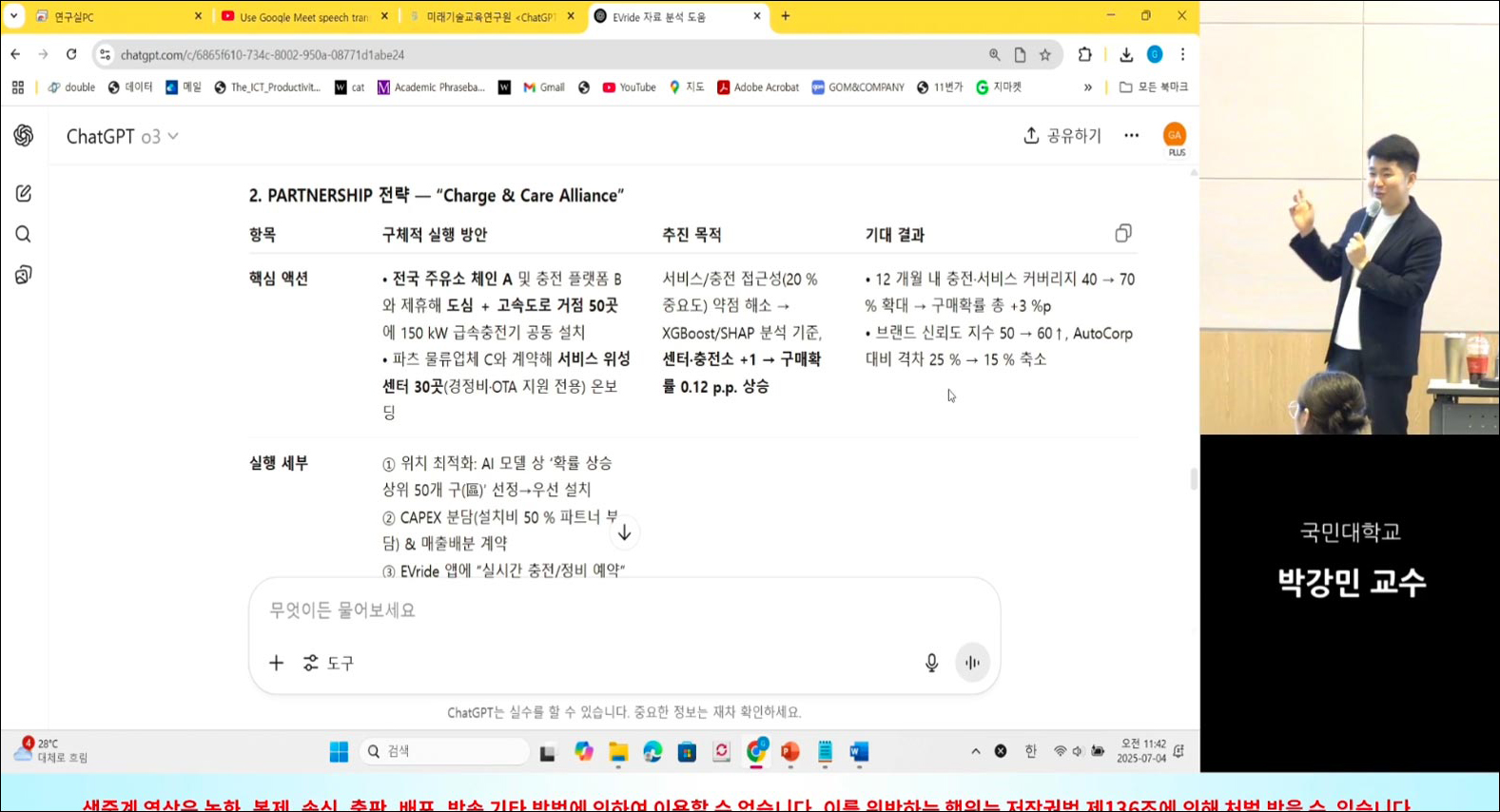Viewport: 1500px width, 812px height.
Task: Click the address bar URL
Action: coord(263,54)
